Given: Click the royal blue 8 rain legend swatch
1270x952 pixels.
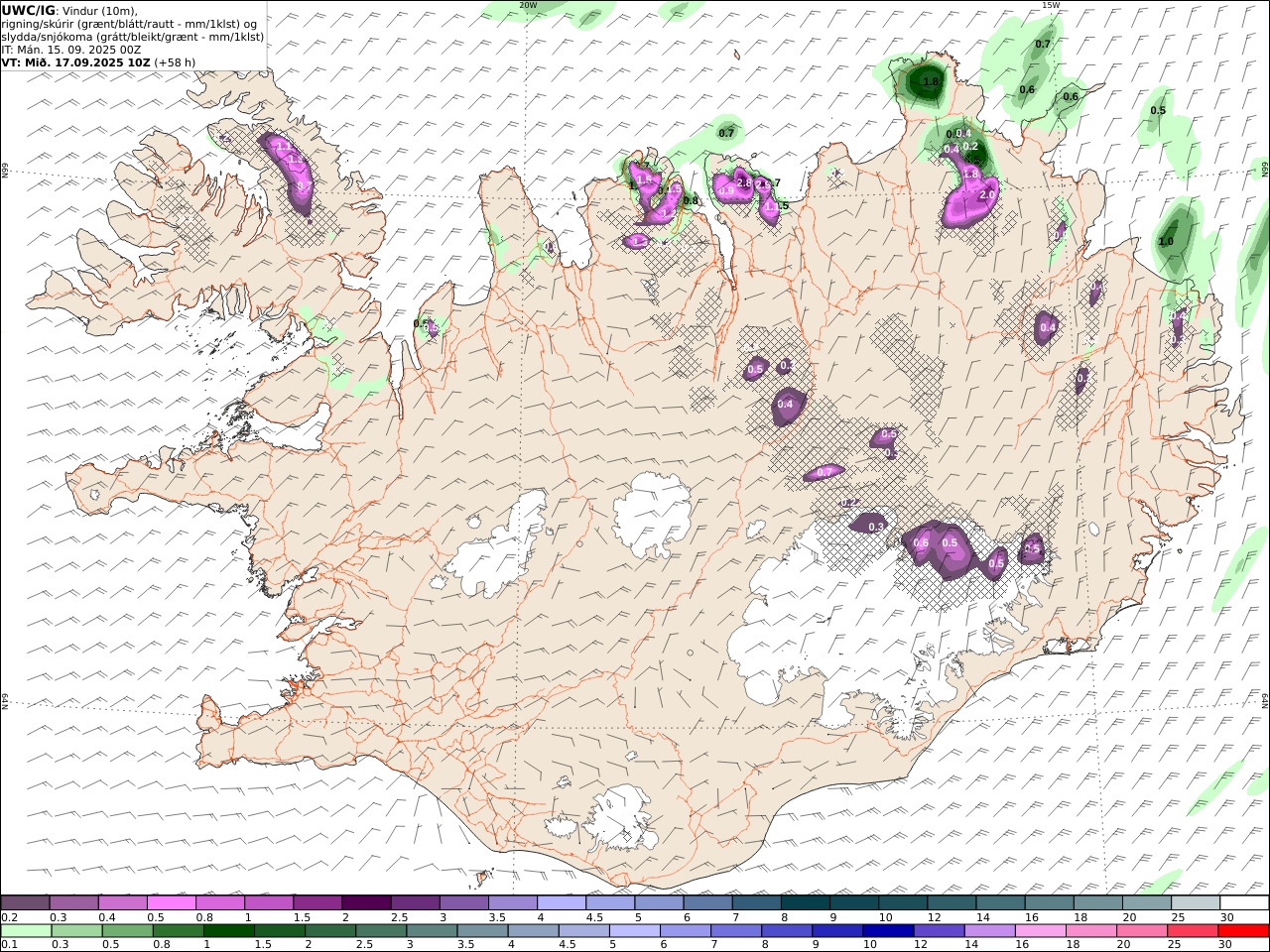Looking at the screenshot, I should click(x=787, y=930).
